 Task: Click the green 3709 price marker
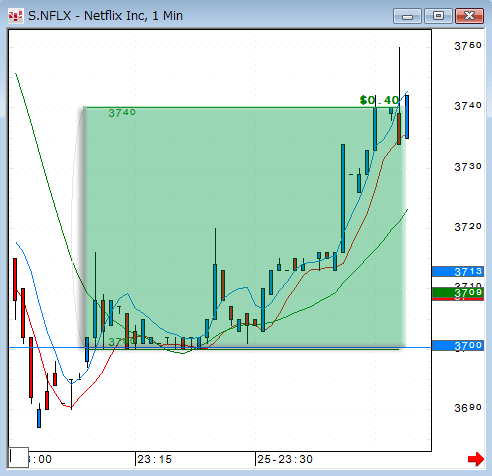pyautogui.click(x=458, y=293)
